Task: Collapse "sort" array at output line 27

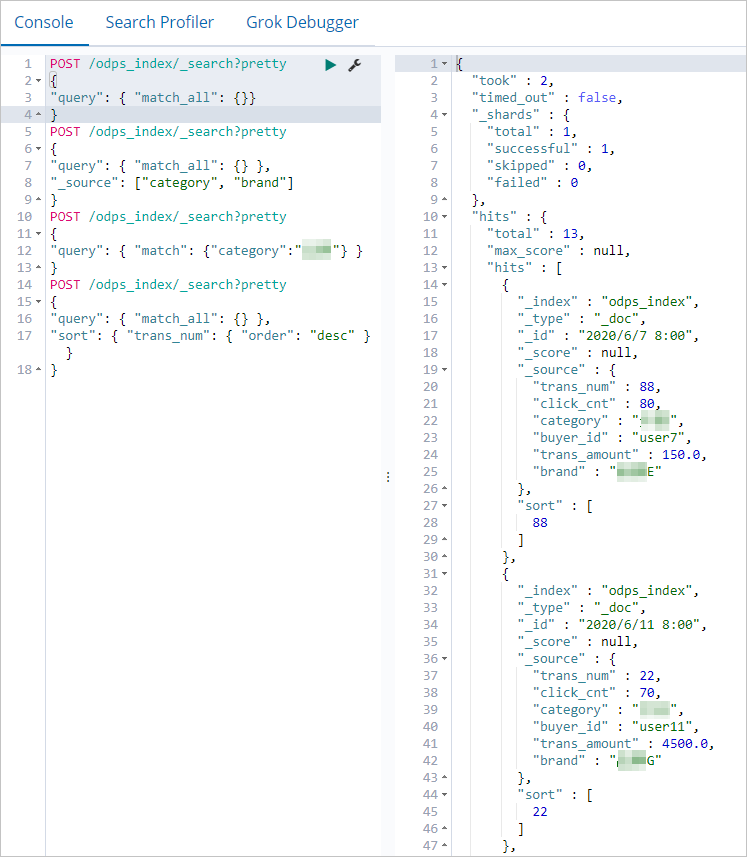Action: (444, 506)
